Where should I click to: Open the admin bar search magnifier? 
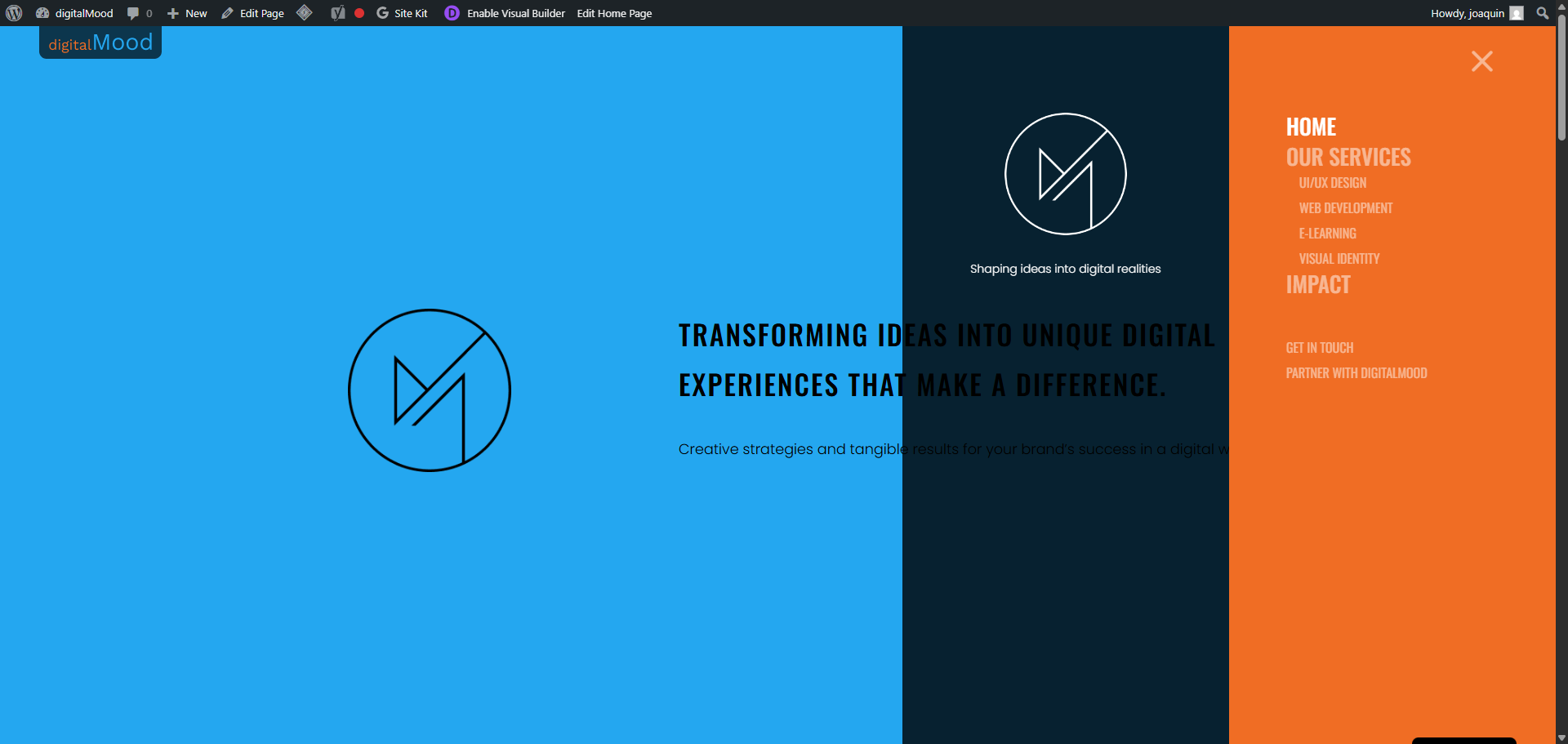(1542, 13)
